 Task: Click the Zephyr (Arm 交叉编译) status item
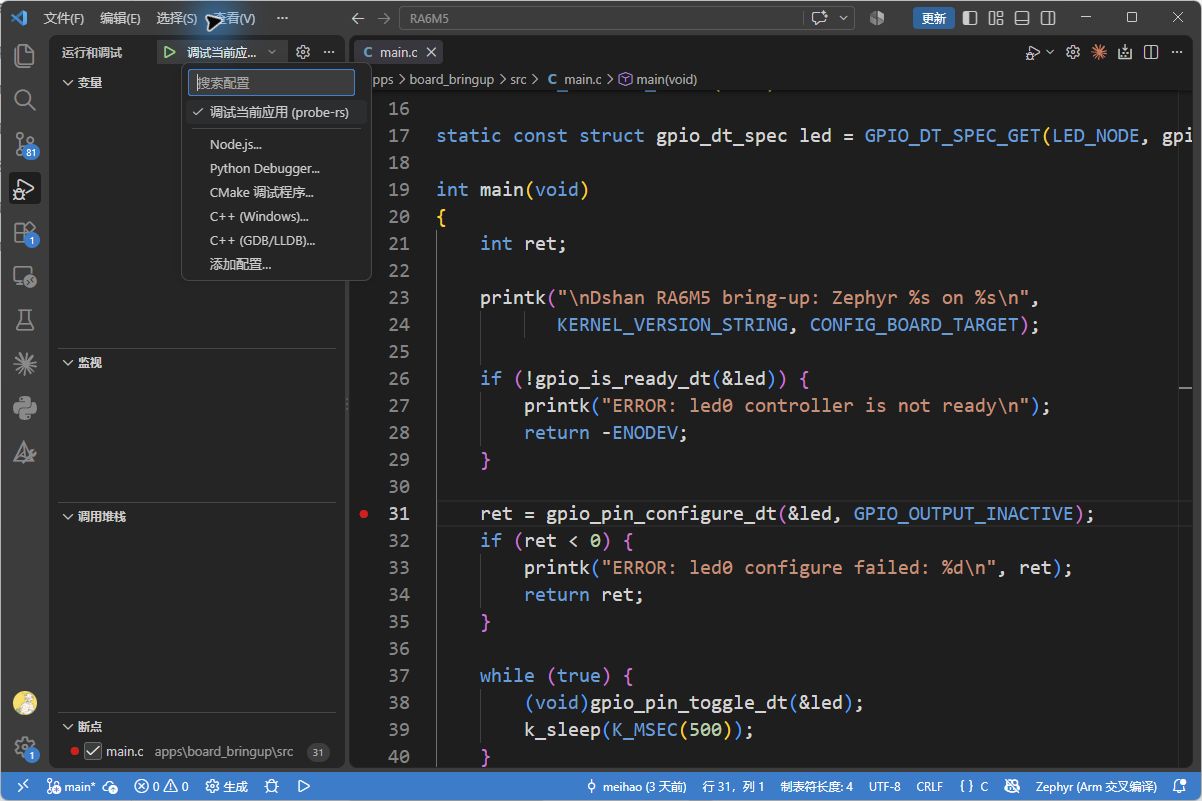click(x=1097, y=787)
